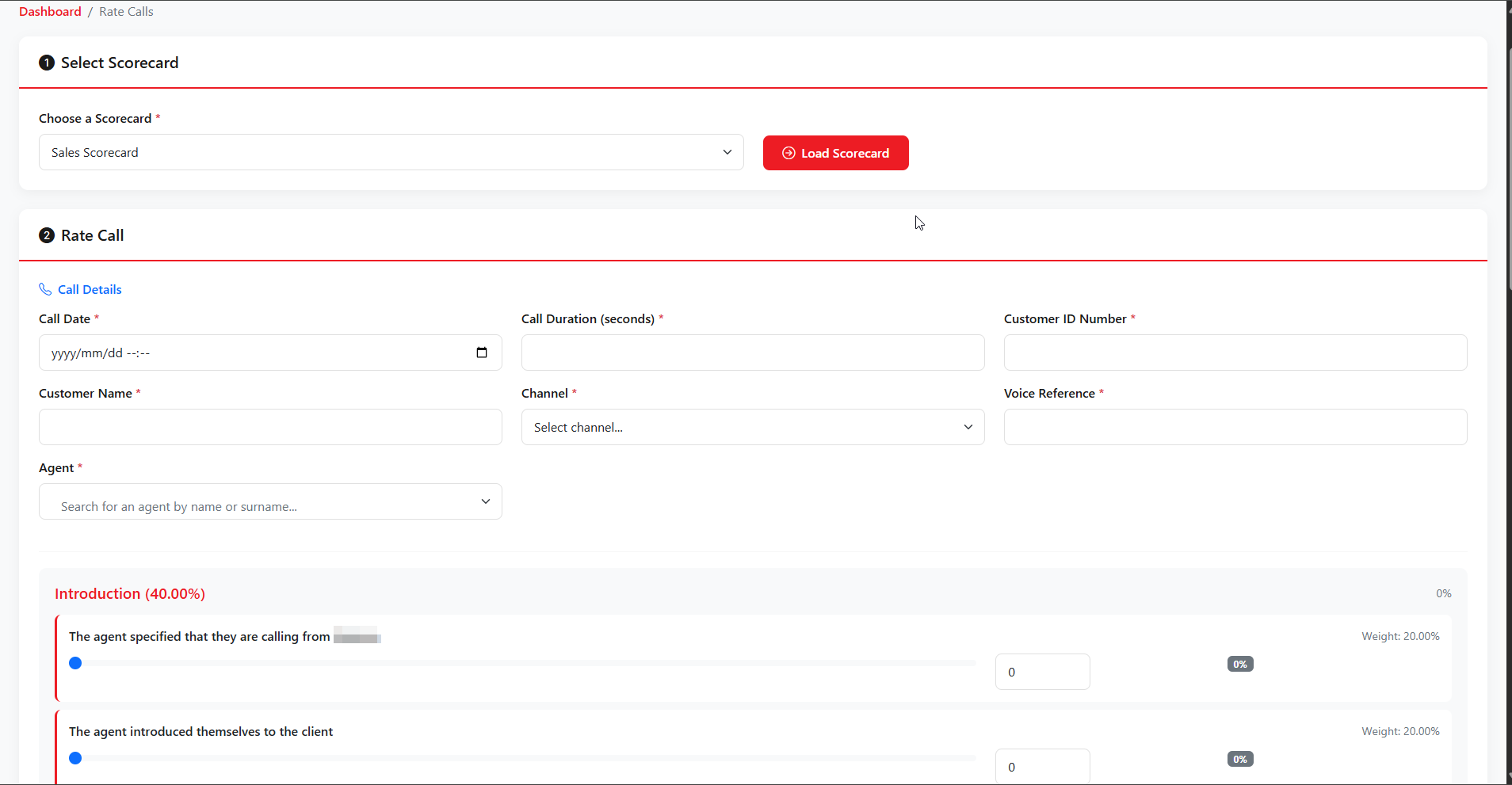Image resolution: width=1512 pixels, height=785 pixels.
Task: Click score box for agent introduced themselves
Action: click(1043, 766)
